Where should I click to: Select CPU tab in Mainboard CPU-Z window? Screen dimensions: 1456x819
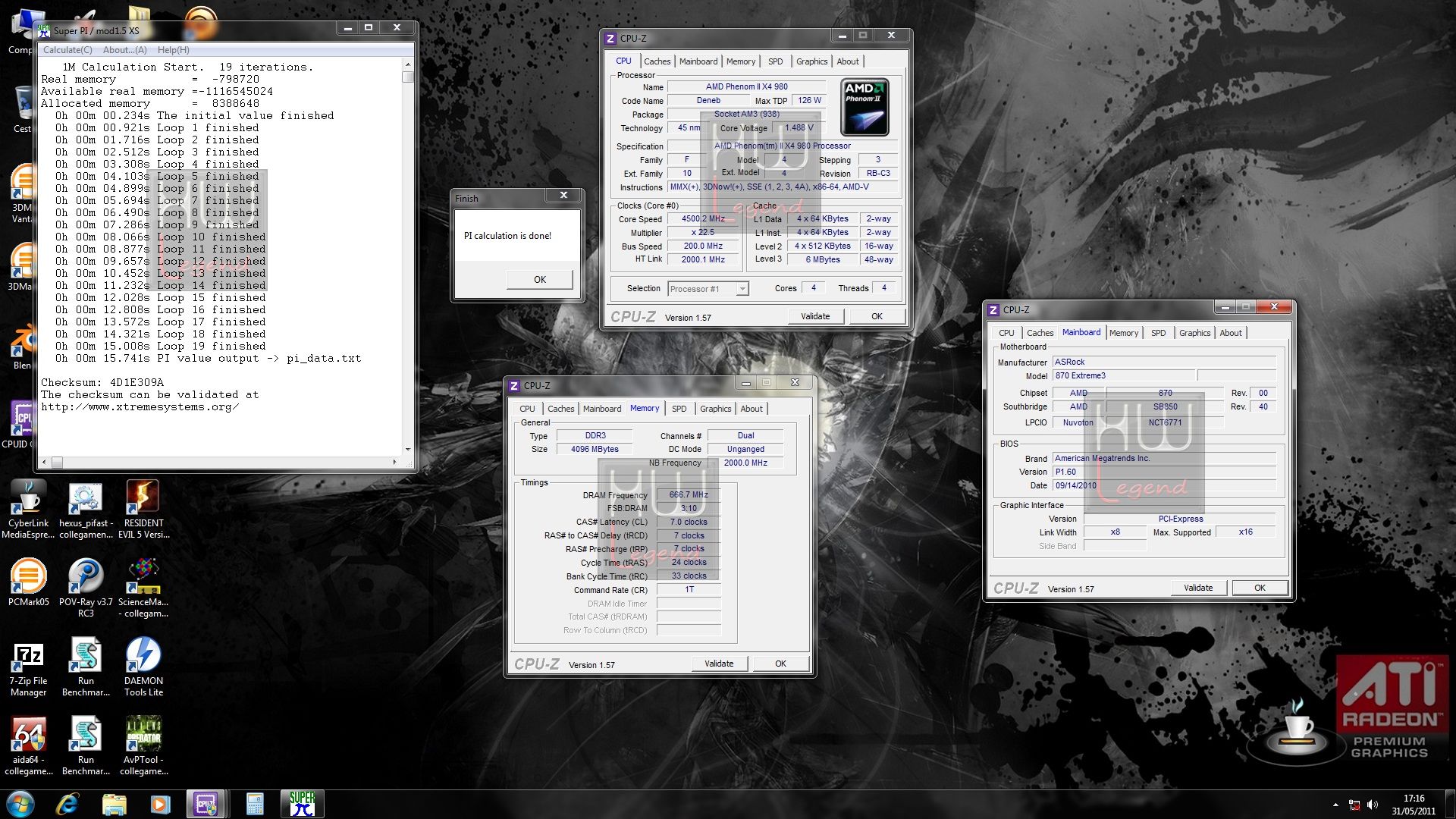click(1006, 333)
